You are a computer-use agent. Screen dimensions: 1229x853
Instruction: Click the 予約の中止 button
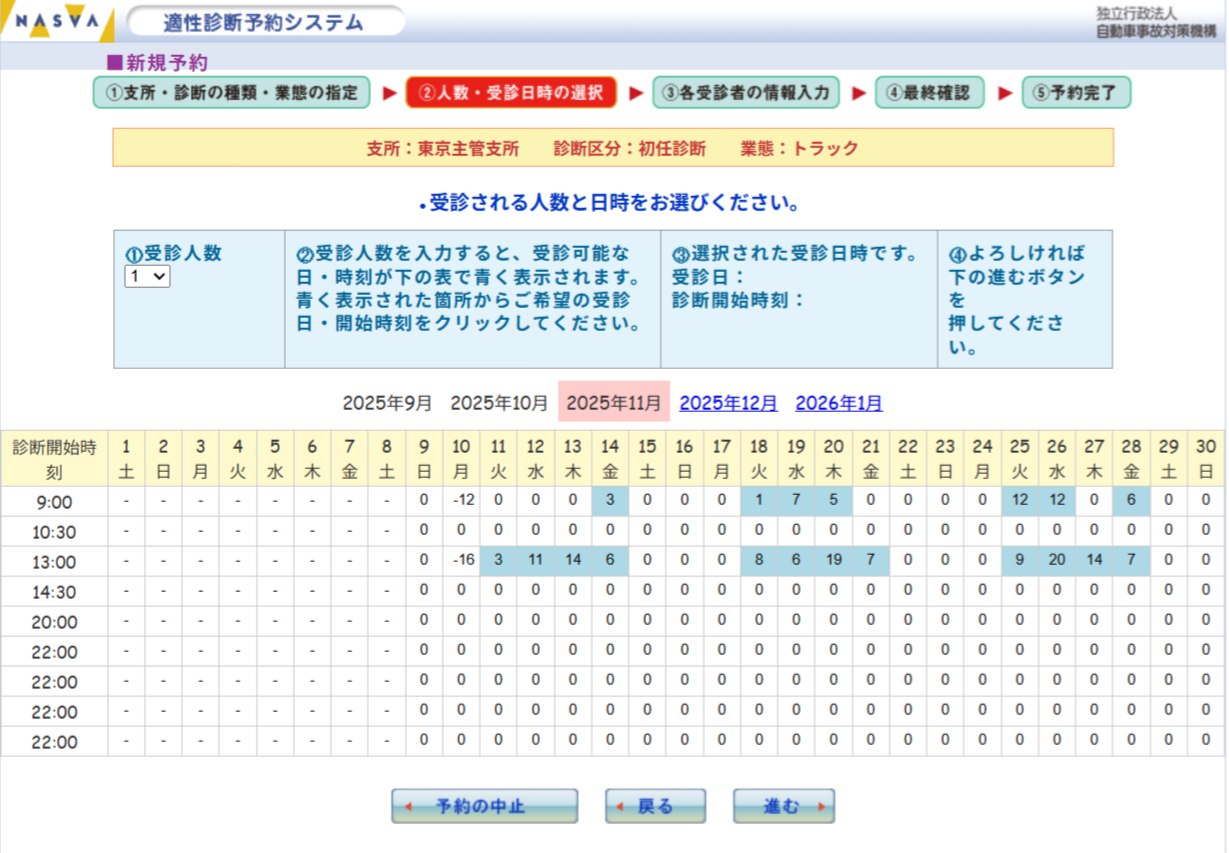484,806
